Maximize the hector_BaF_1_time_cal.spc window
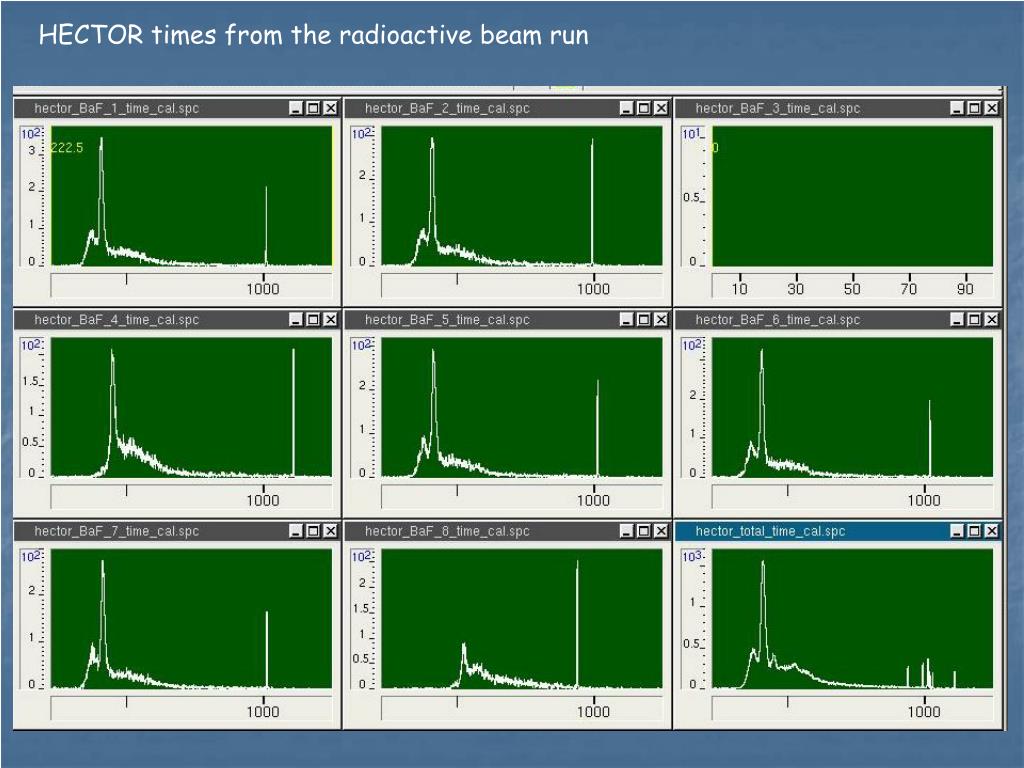The image size is (1024, 768). pyautogui.click(x=313, y=108)
